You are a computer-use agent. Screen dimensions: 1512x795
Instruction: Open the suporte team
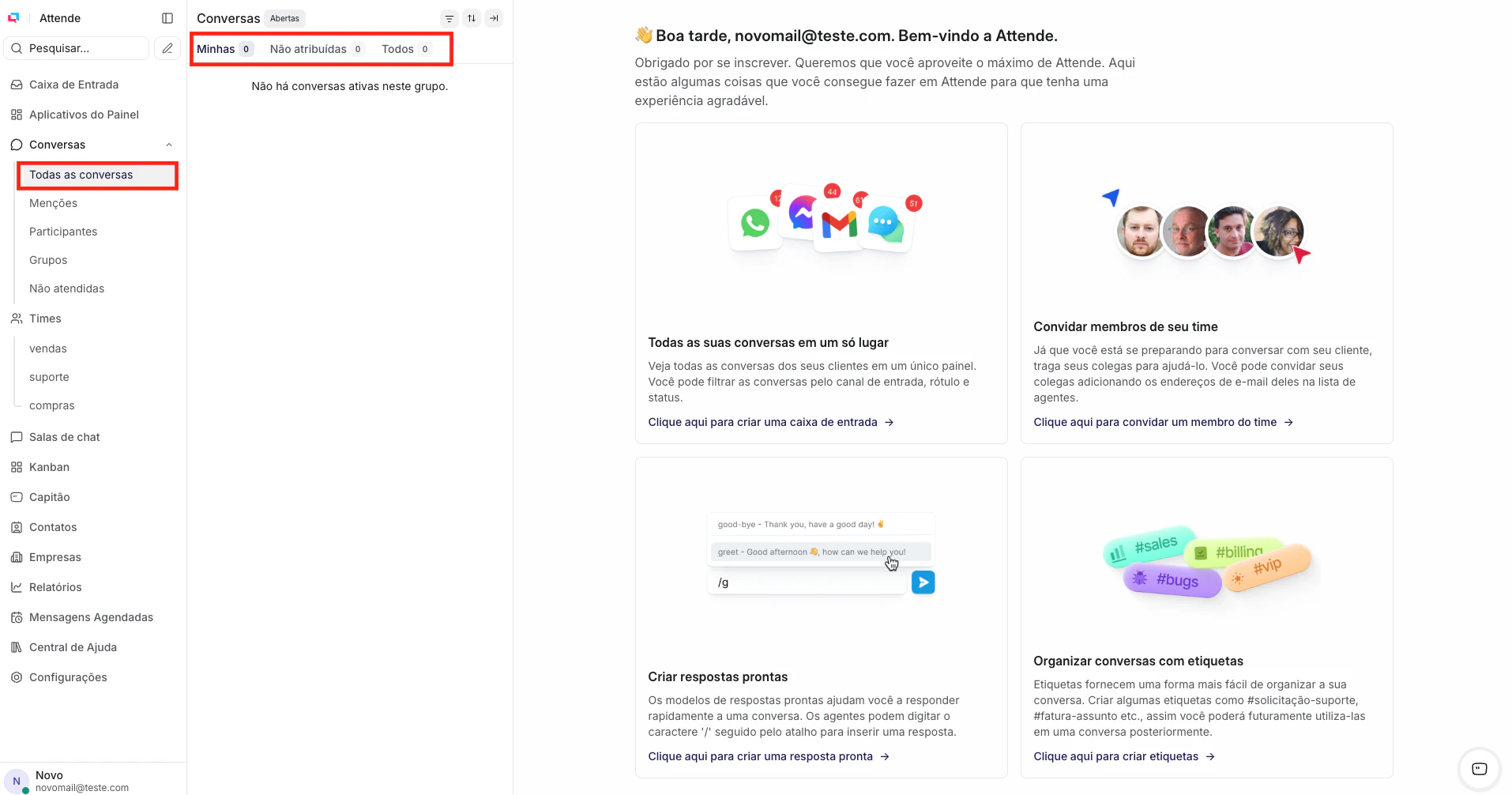[49, 377]
